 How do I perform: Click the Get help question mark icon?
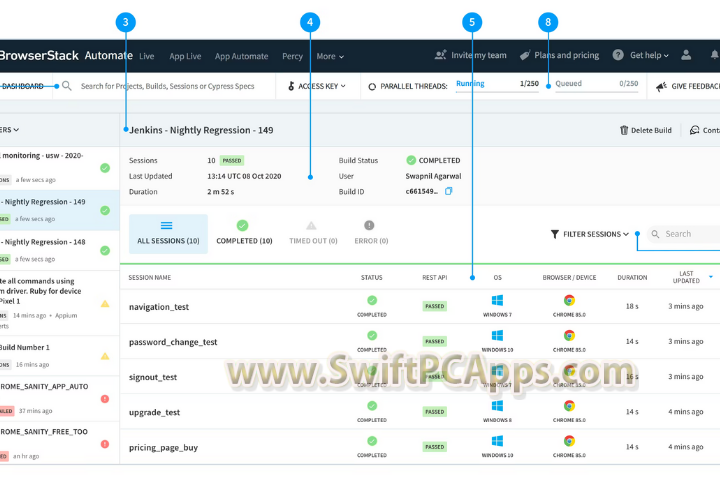point(618,55)
